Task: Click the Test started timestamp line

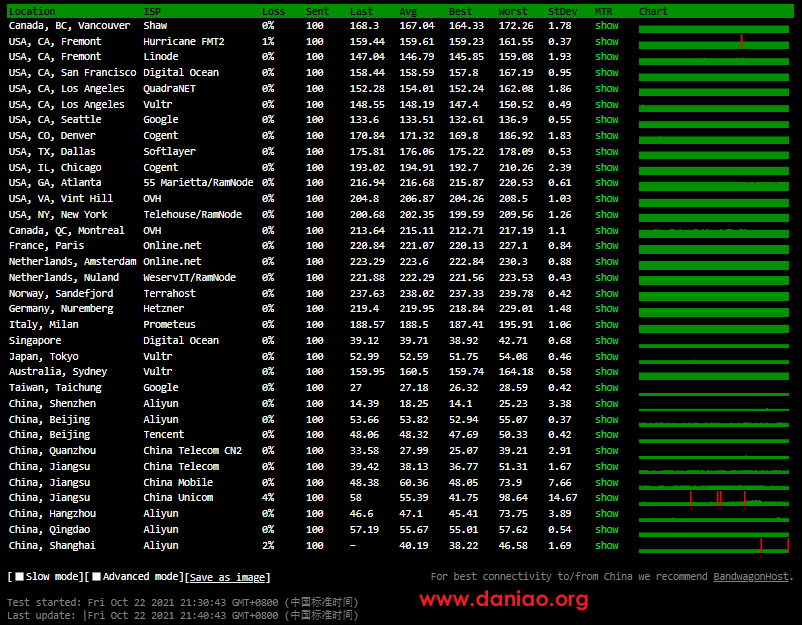Action: (x=183, y=602)
